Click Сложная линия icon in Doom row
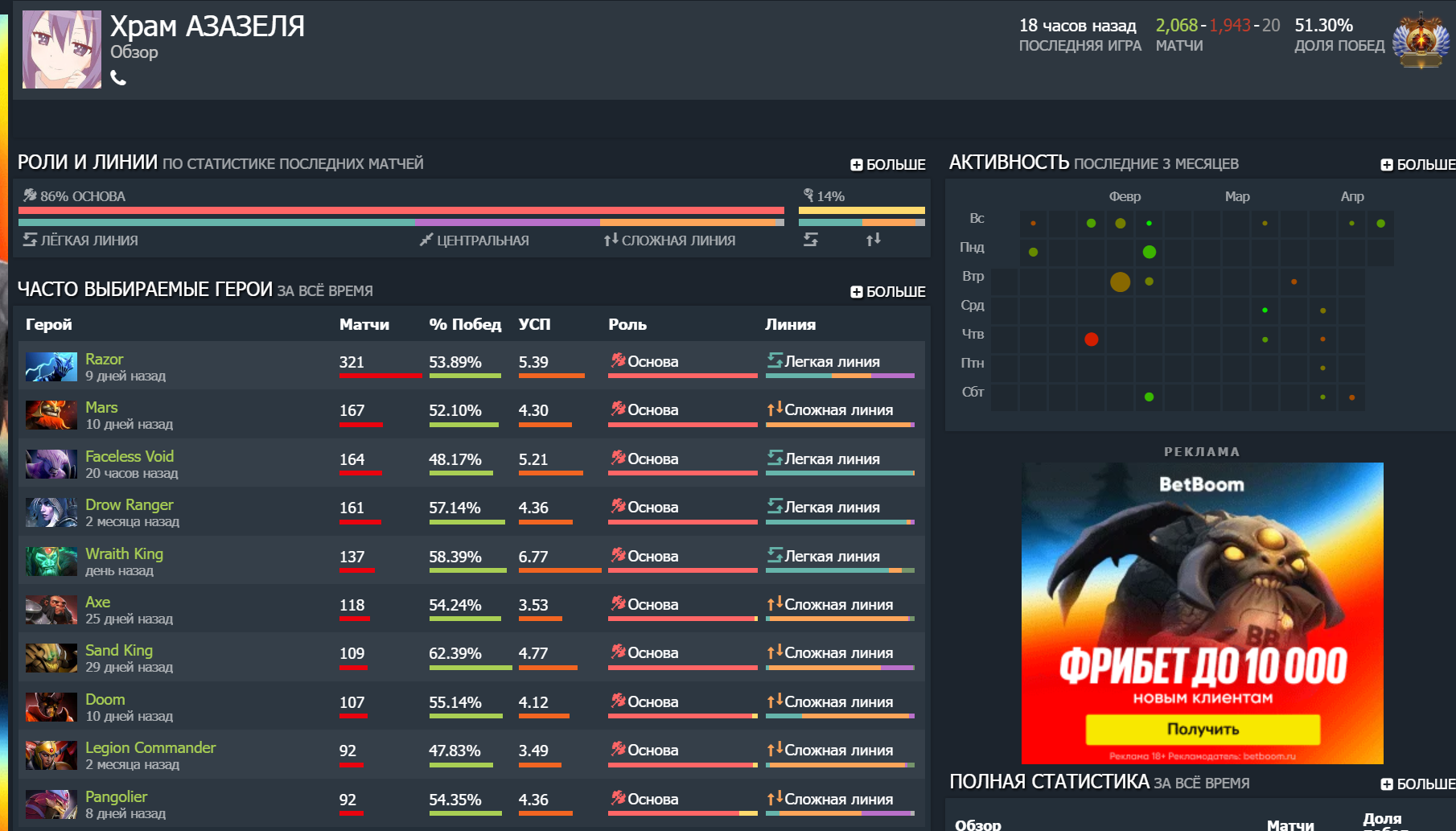The width and height of the screenshot is (1456, 831). point(775,701)
